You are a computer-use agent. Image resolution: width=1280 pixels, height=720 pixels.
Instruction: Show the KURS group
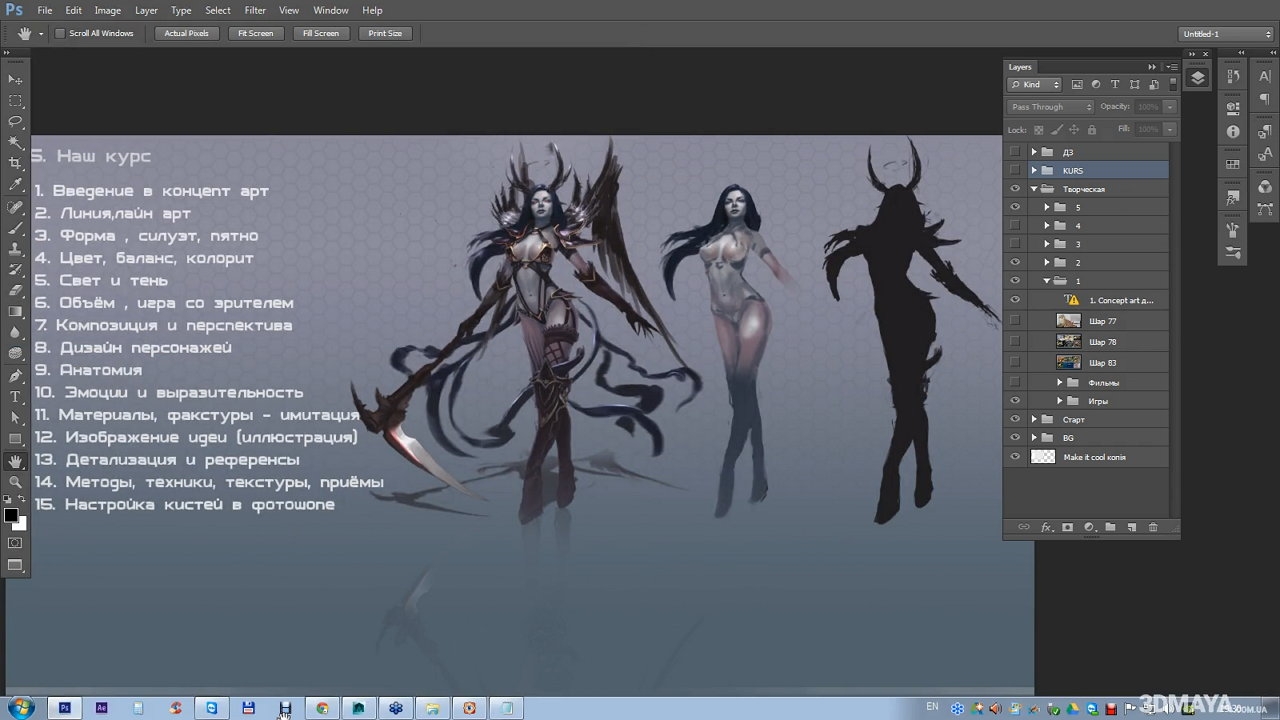pyautogui.click(x=1015, y=170)
